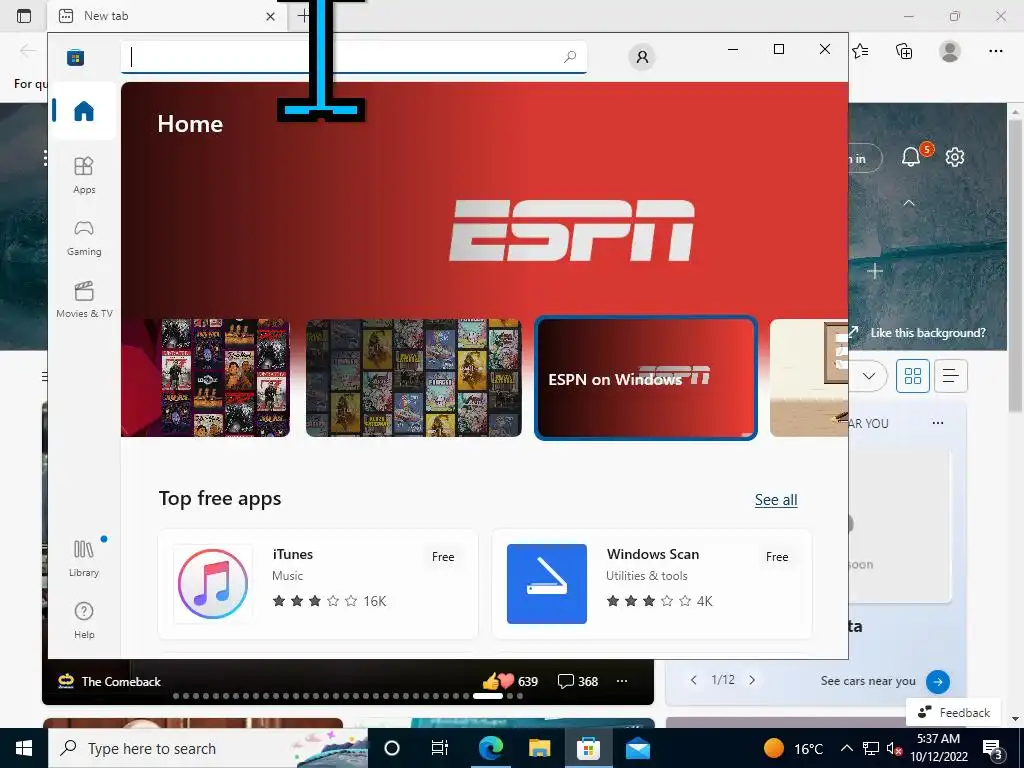The width and height of the screenshot is (1024, 768).
Task: Show hidden tray icons chevron
Action: pyautogui.click(x=846, y=748)
